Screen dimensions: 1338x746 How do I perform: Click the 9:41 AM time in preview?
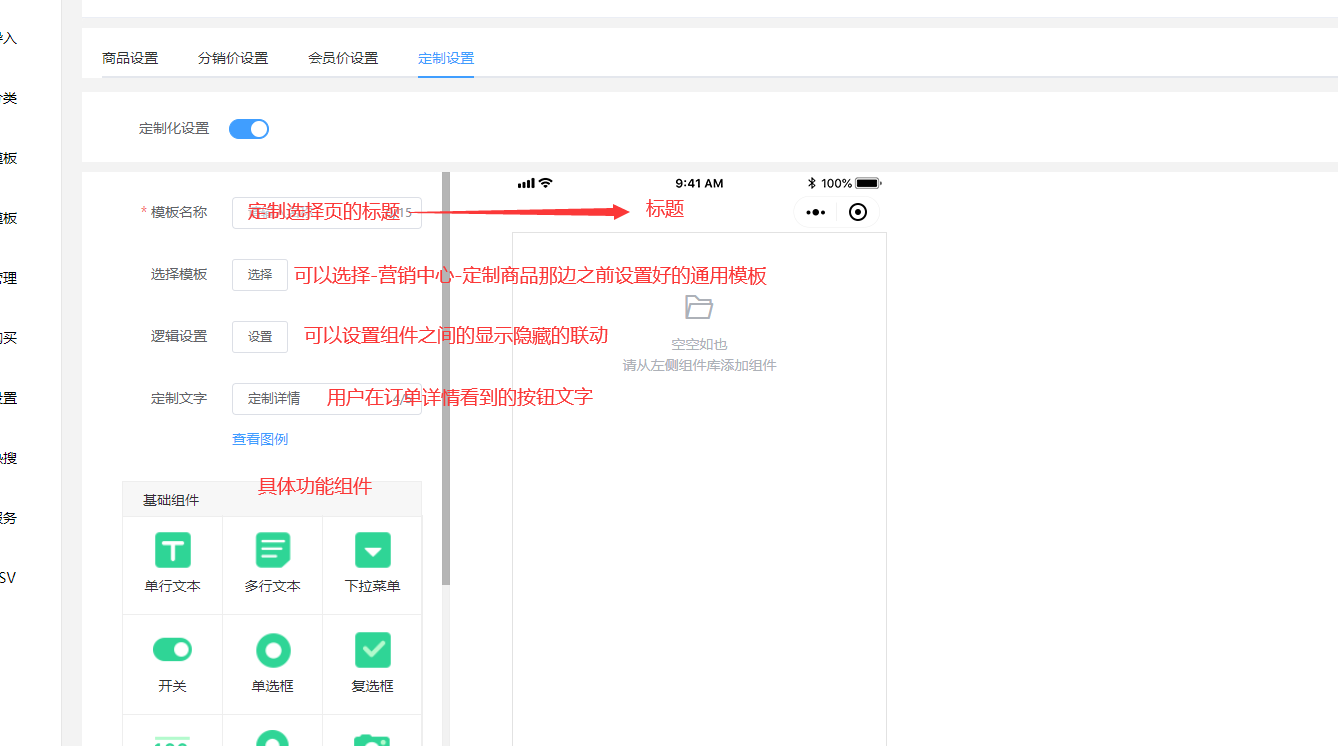coord(699,183)
